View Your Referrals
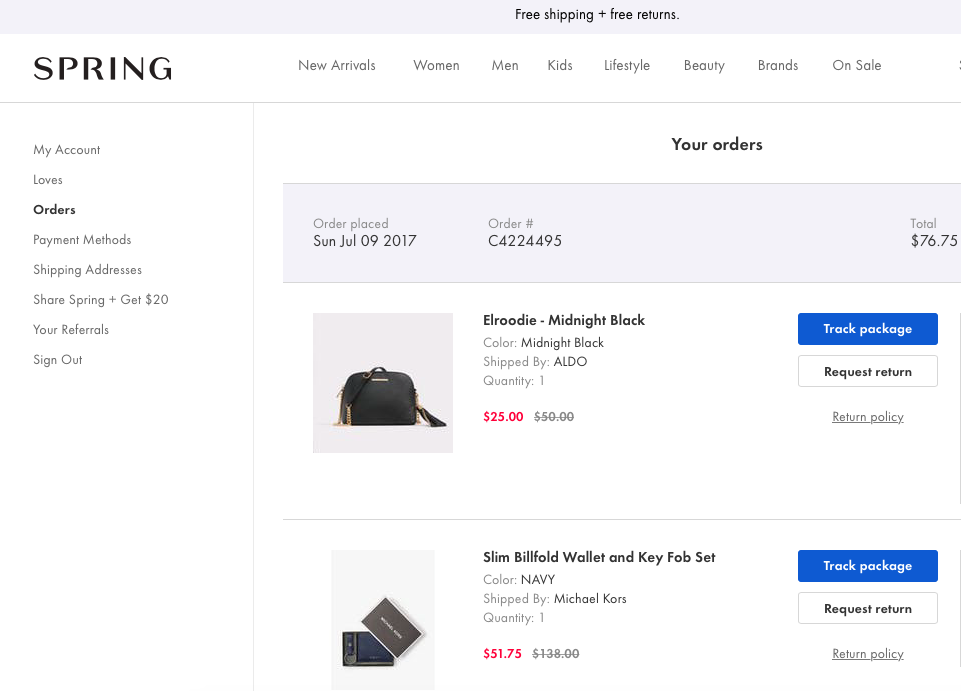 [71, 330]
